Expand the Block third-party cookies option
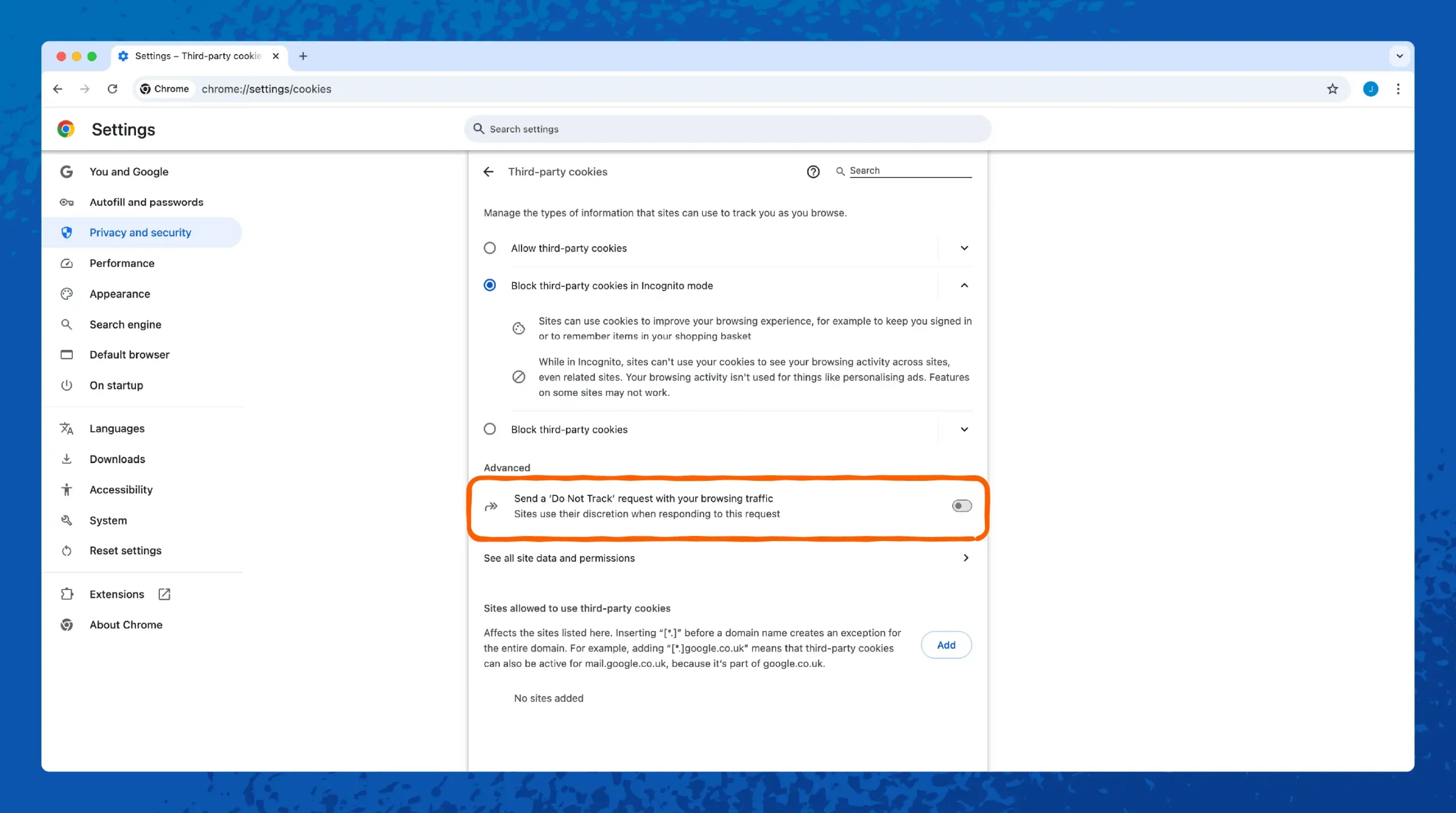This screenshot has height=813, width=1456. (963, 429)
